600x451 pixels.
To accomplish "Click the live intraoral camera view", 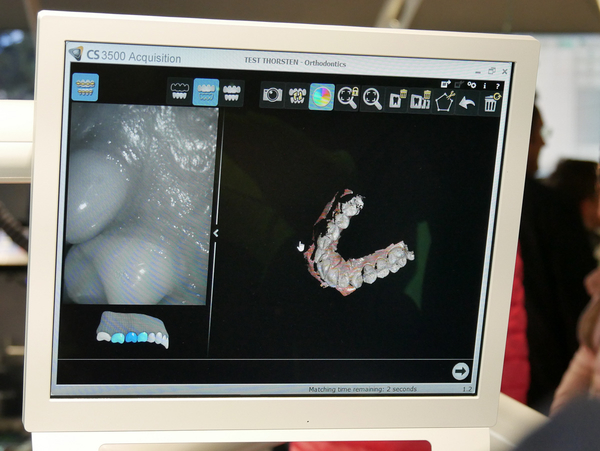I will (141, 204).
